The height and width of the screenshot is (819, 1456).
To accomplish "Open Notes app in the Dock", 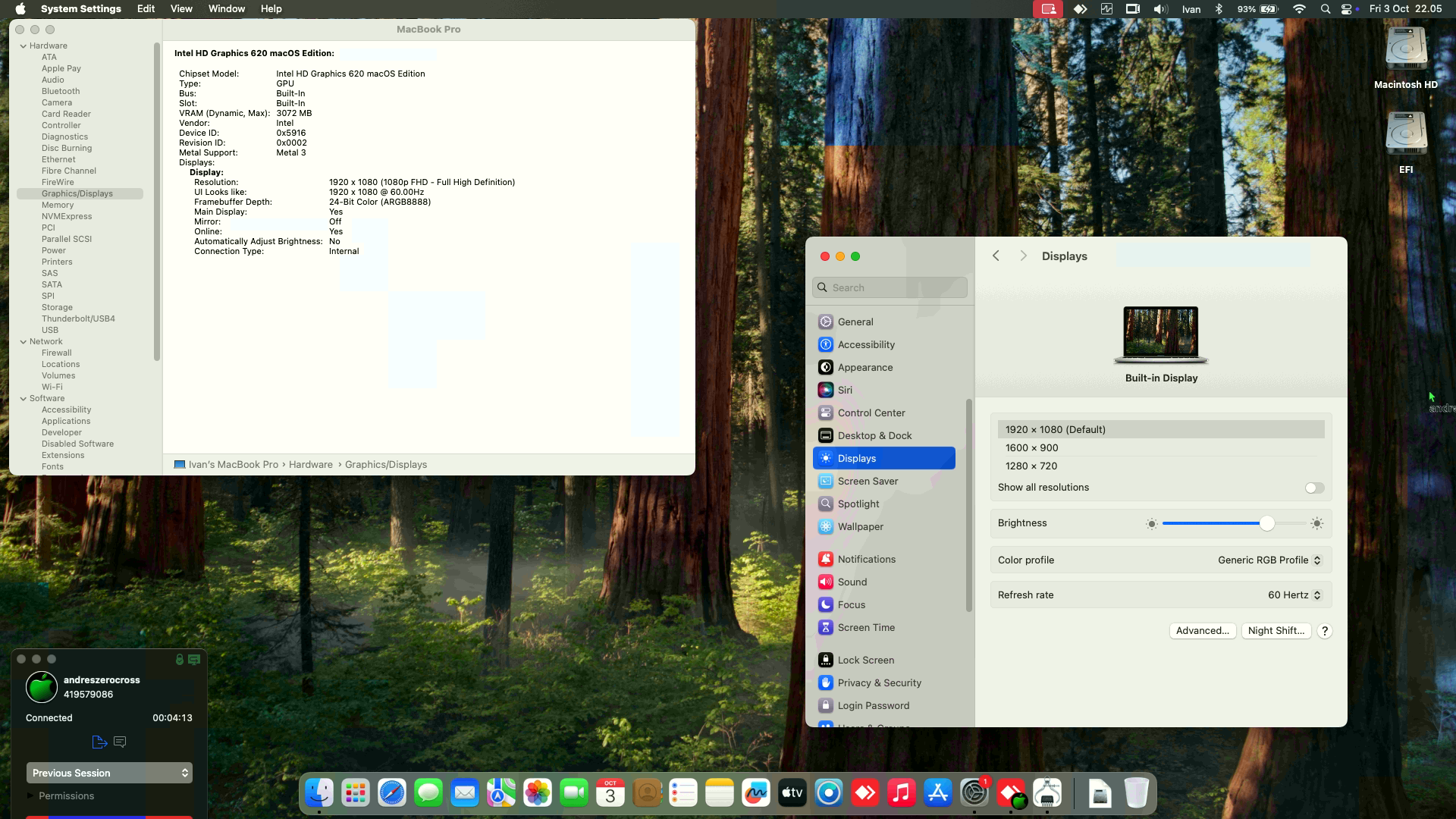I will [x=720, y=793].
